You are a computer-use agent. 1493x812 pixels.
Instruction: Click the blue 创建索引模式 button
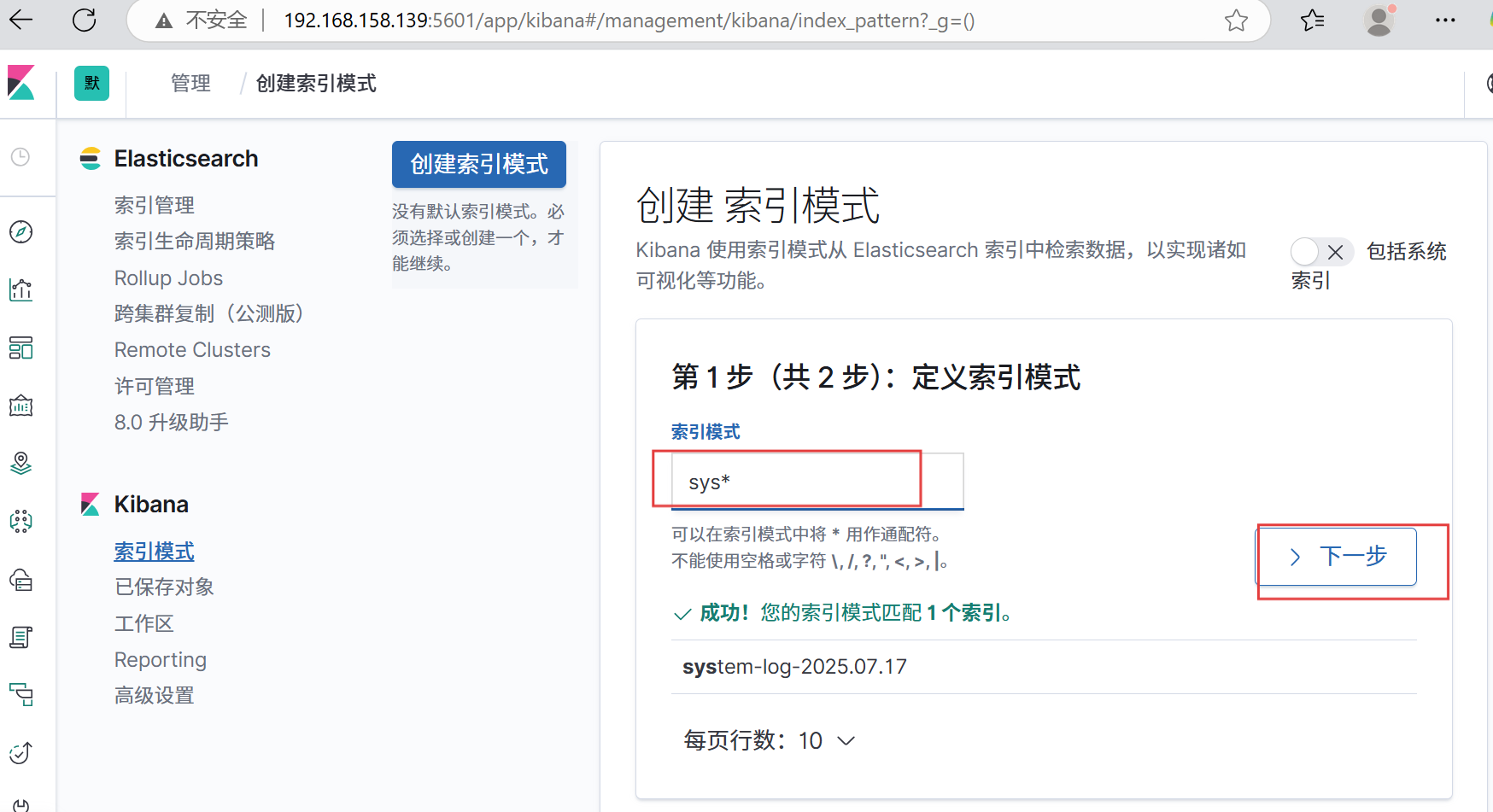[x=479, y=164]
